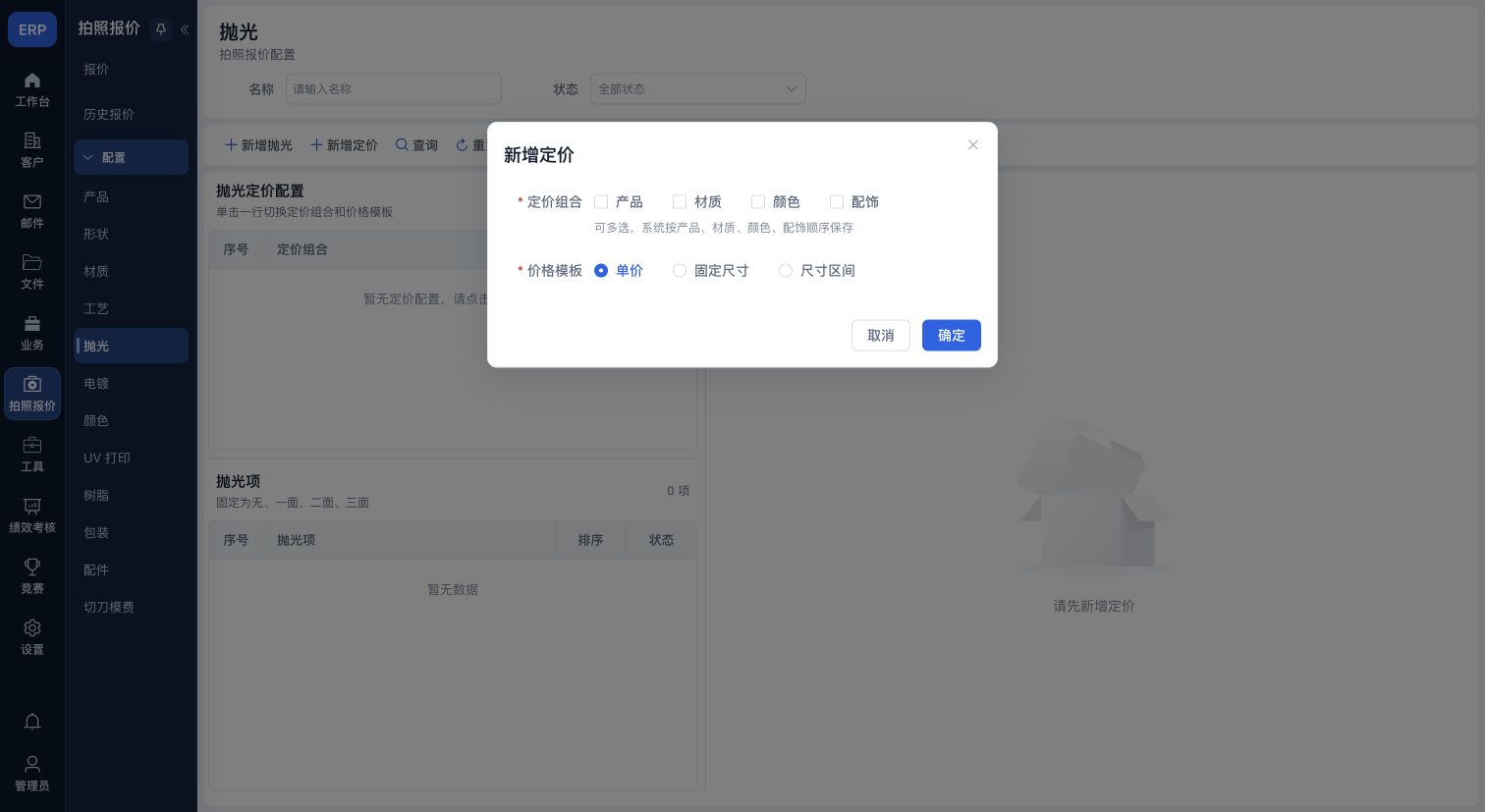Open the 文件 folder icon

[x=32, y=262]
